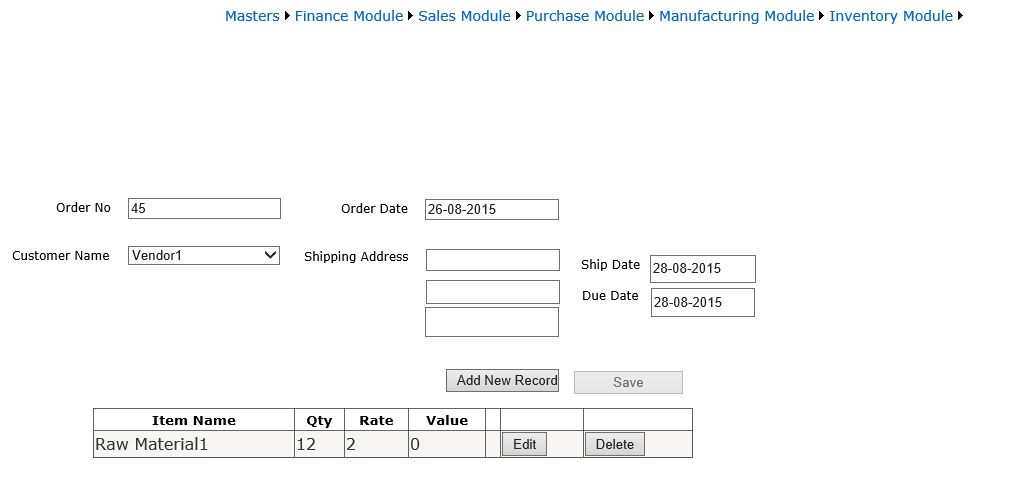The image size is (1024, 502).
Task: Open the Masters menu
Action: [252, 16]
